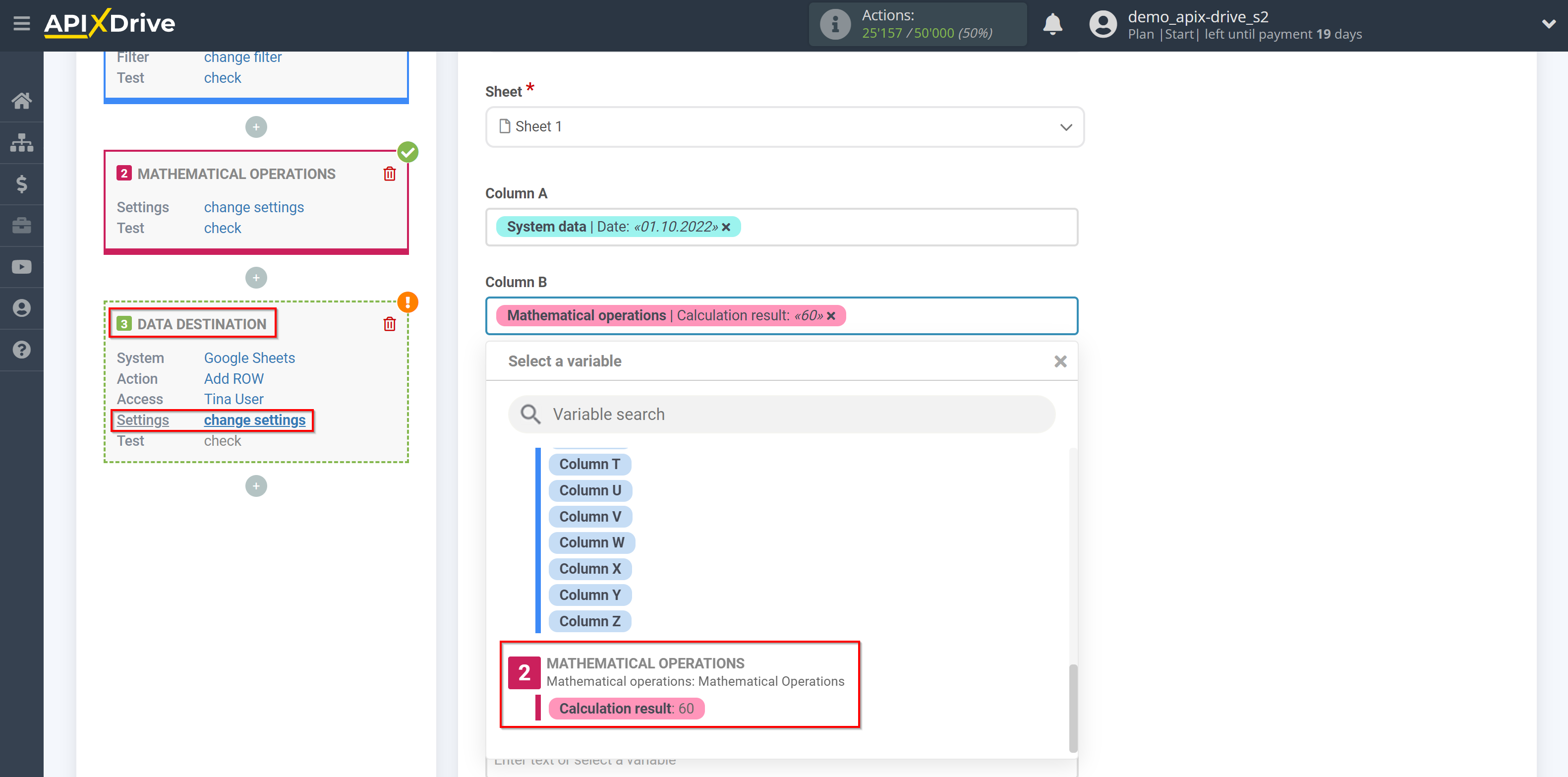Click change settings in Mathematical Operations
This screenshot has height=777, width=1568.
tap(254, 208)
